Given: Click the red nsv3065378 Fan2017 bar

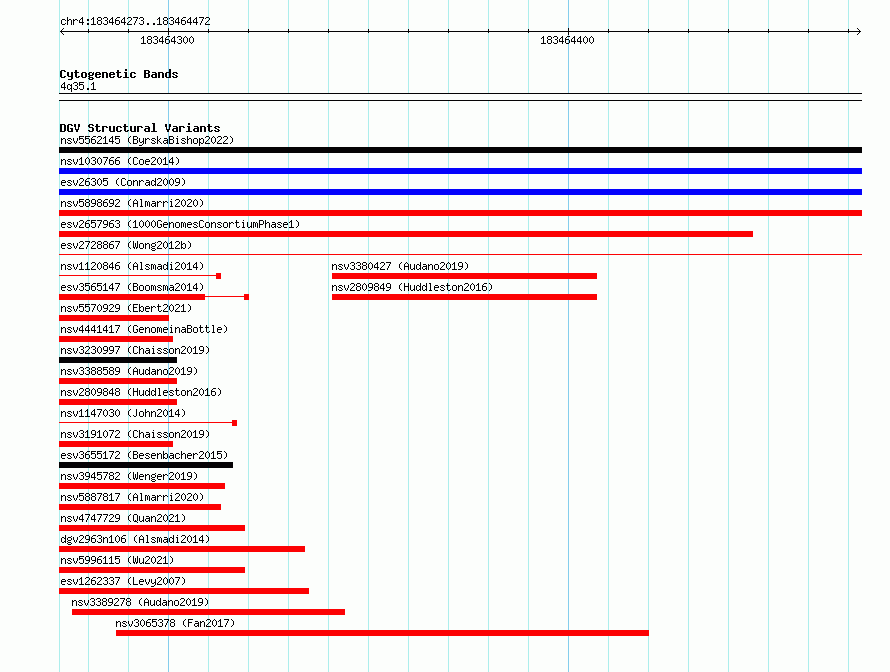Looking at the screenshot, I should click(x=382, y=633).
